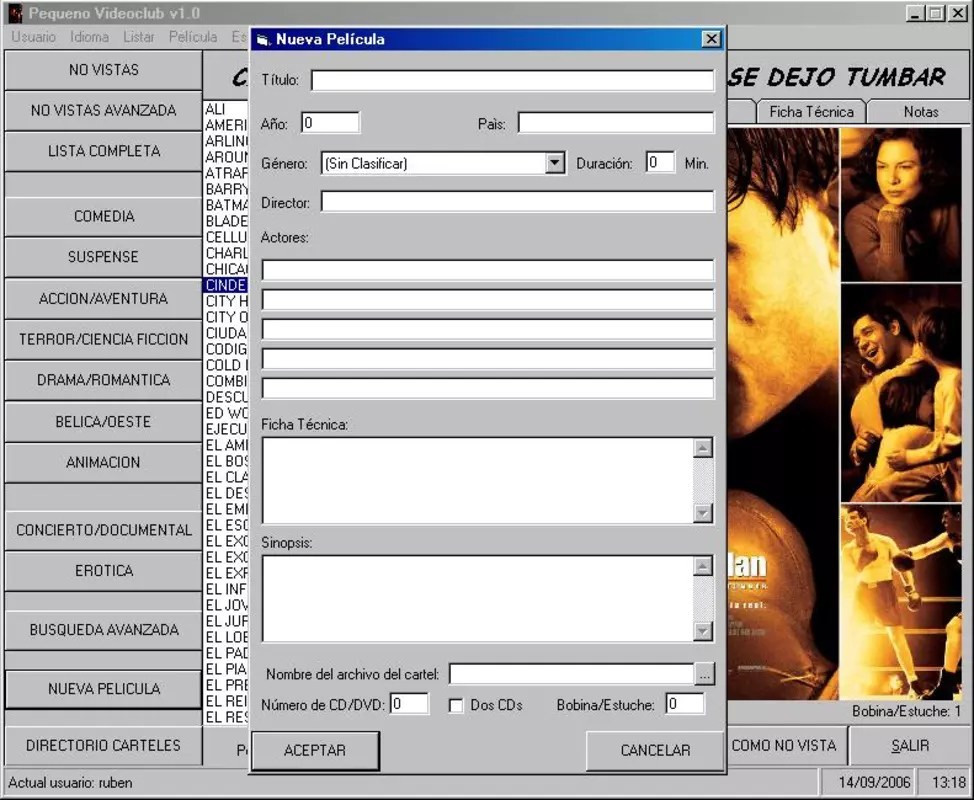This screenshot has height=800, width=974.
Task: Open the Usuario menu
Action: click(34, 37)
